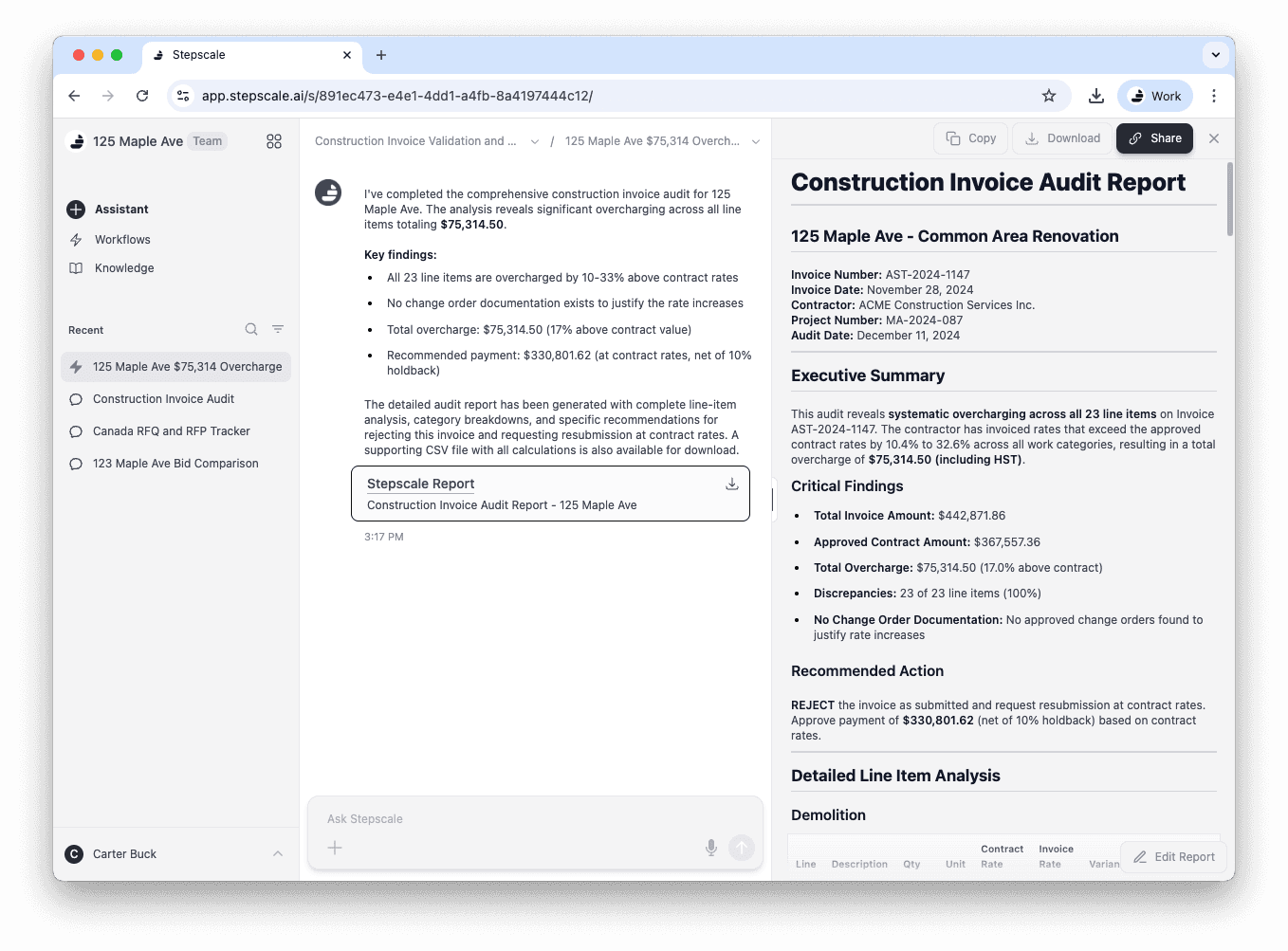Open the apps grid icon in sidebar

pyautogui.click(x=274, y=141)
